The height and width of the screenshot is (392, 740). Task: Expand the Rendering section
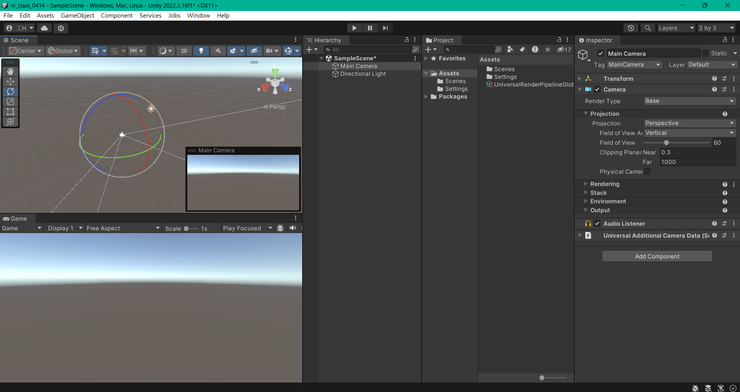click(x=586, y=184)
